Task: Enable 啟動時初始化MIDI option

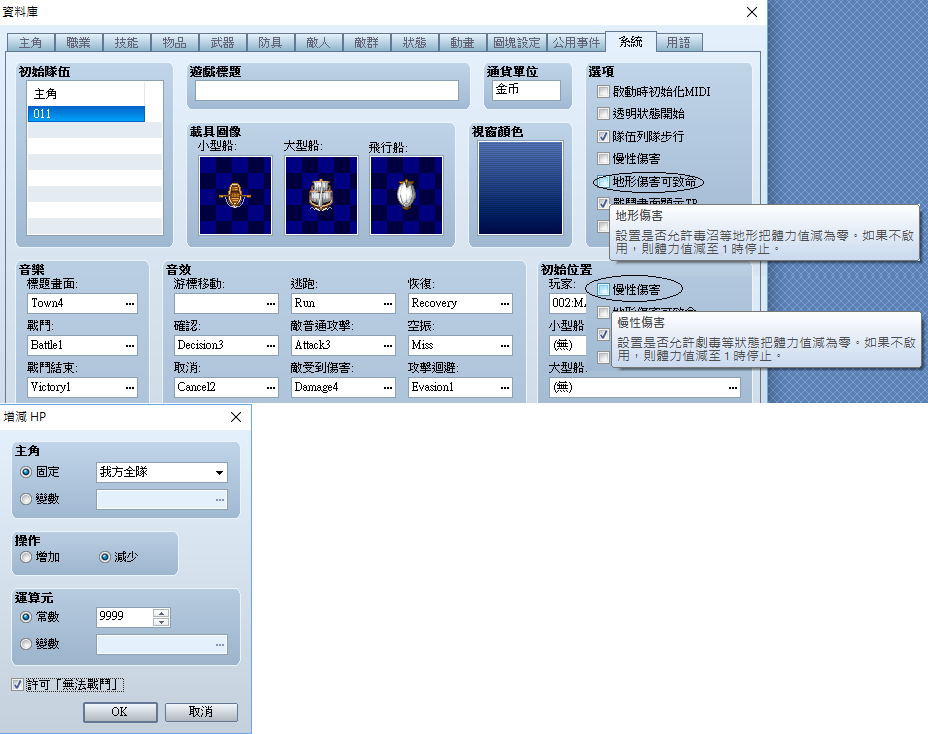Action: (603, 92)
